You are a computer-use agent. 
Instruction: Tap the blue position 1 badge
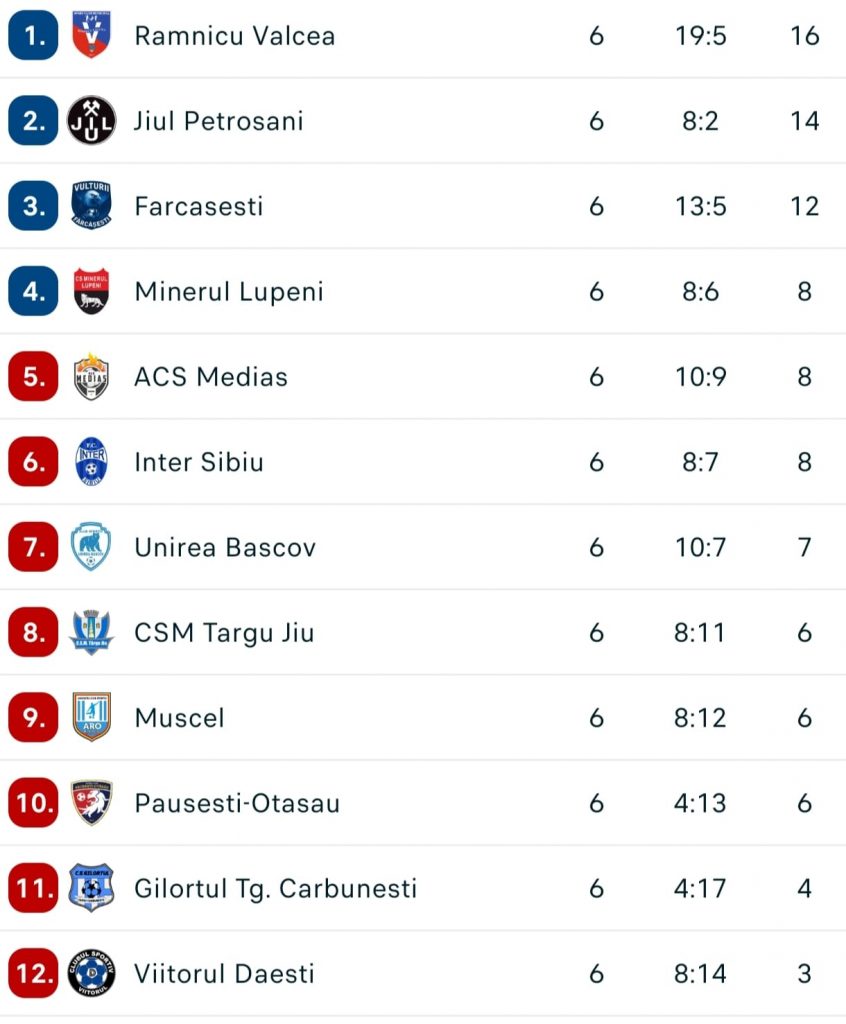click(33, 35)
